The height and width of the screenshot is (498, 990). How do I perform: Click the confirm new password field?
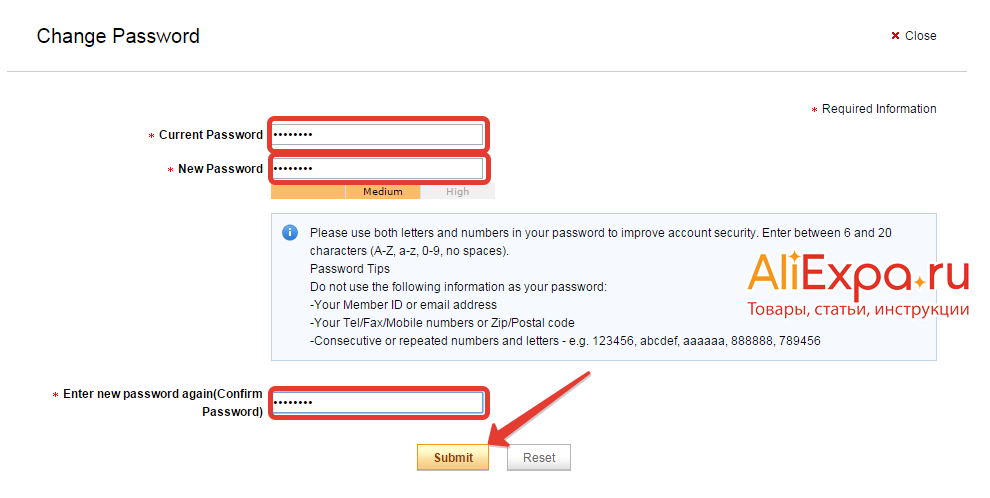click(377, 402)
